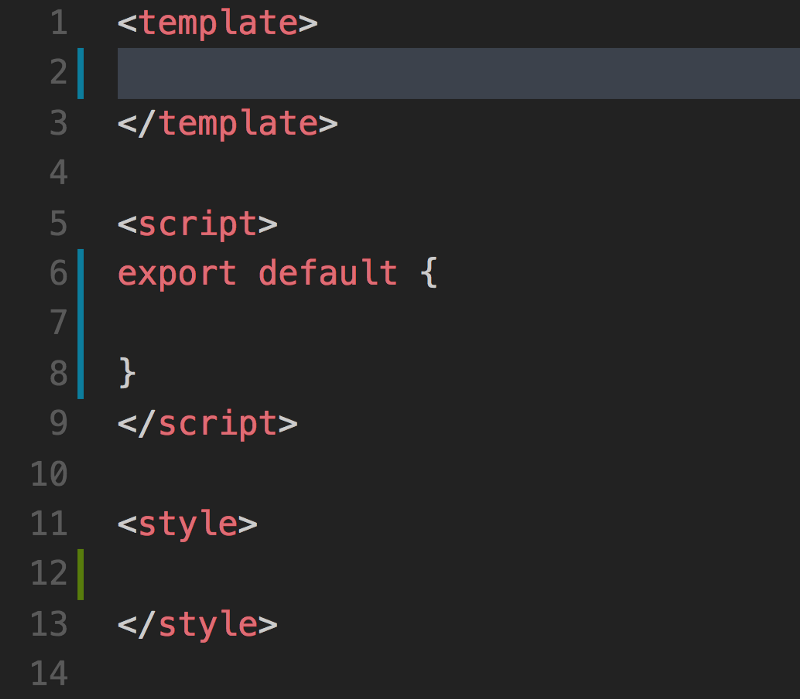Viewport: 800px width, 699px height.
Task: Click line number 12 in the gutter
Action: point(48,573)
